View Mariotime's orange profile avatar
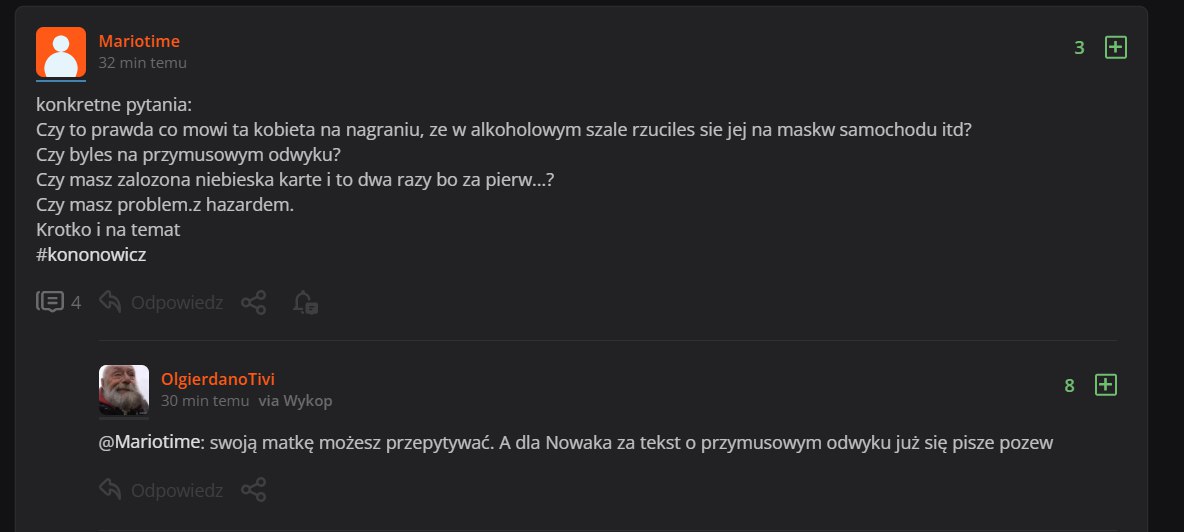Image resolution: width=1184 pixels, height=532 pixels. coord(61,53)
